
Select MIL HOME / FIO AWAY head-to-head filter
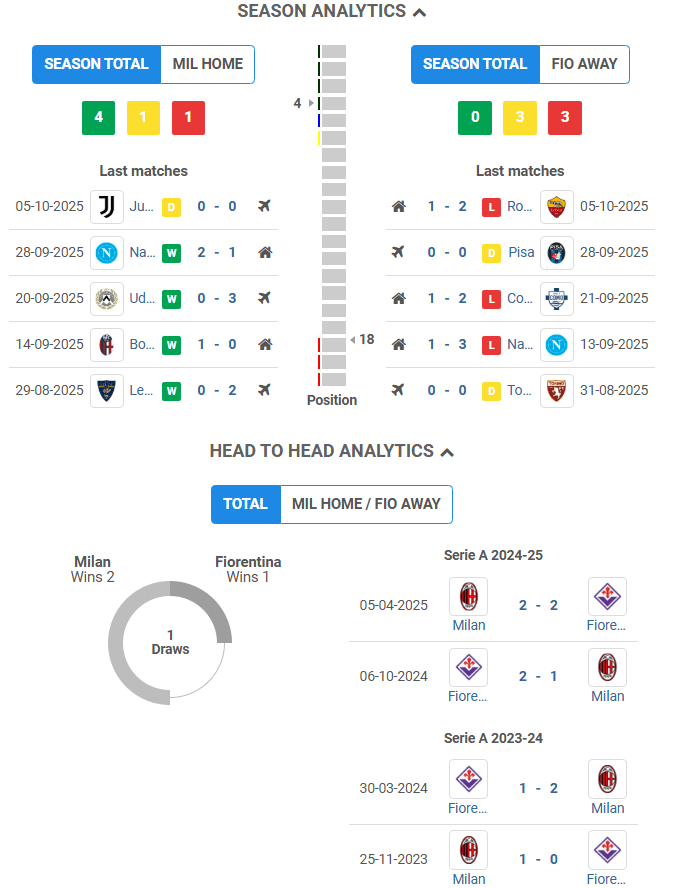tap(366, 505)
